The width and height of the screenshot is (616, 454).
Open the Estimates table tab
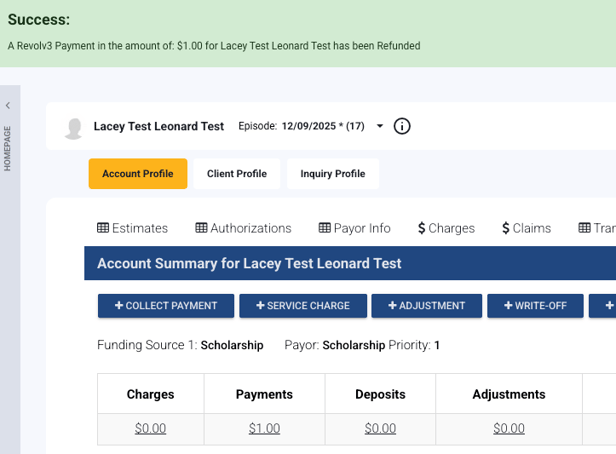point(132,228)
